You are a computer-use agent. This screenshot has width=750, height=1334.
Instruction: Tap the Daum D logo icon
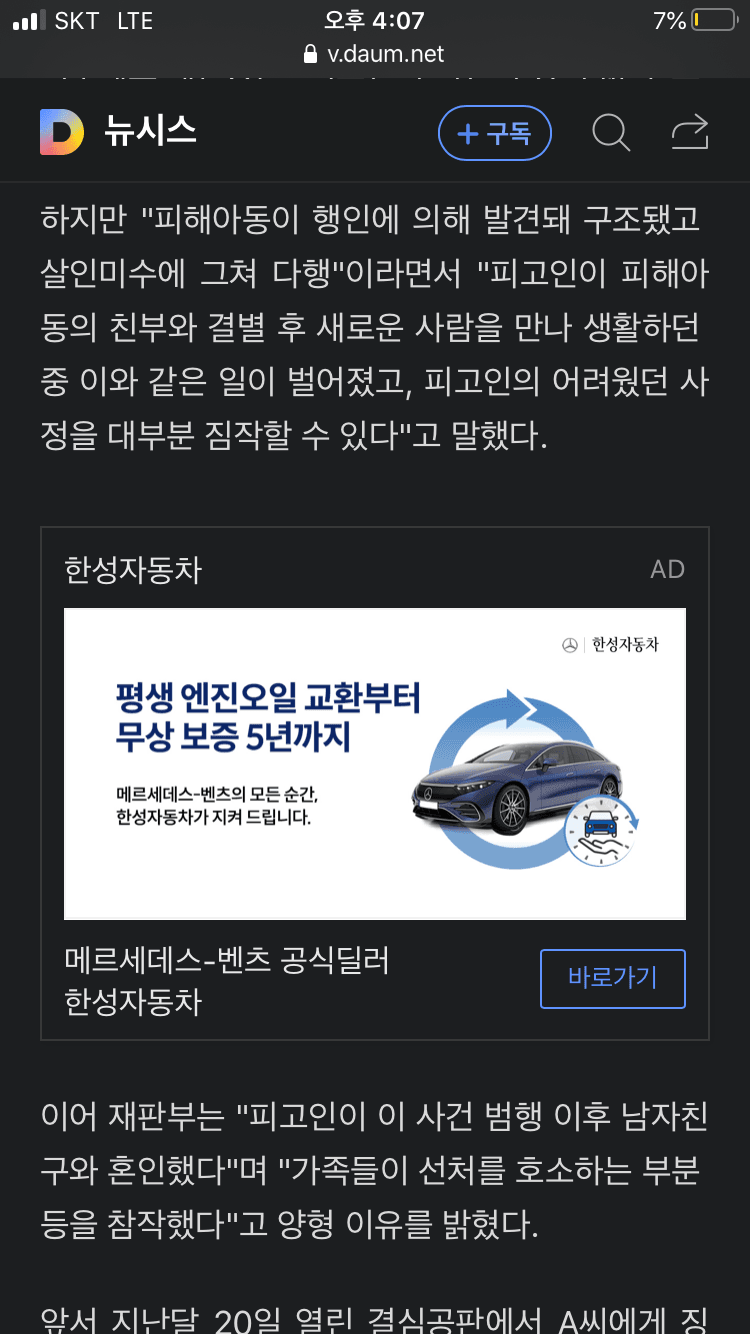[x=62, y=132]
